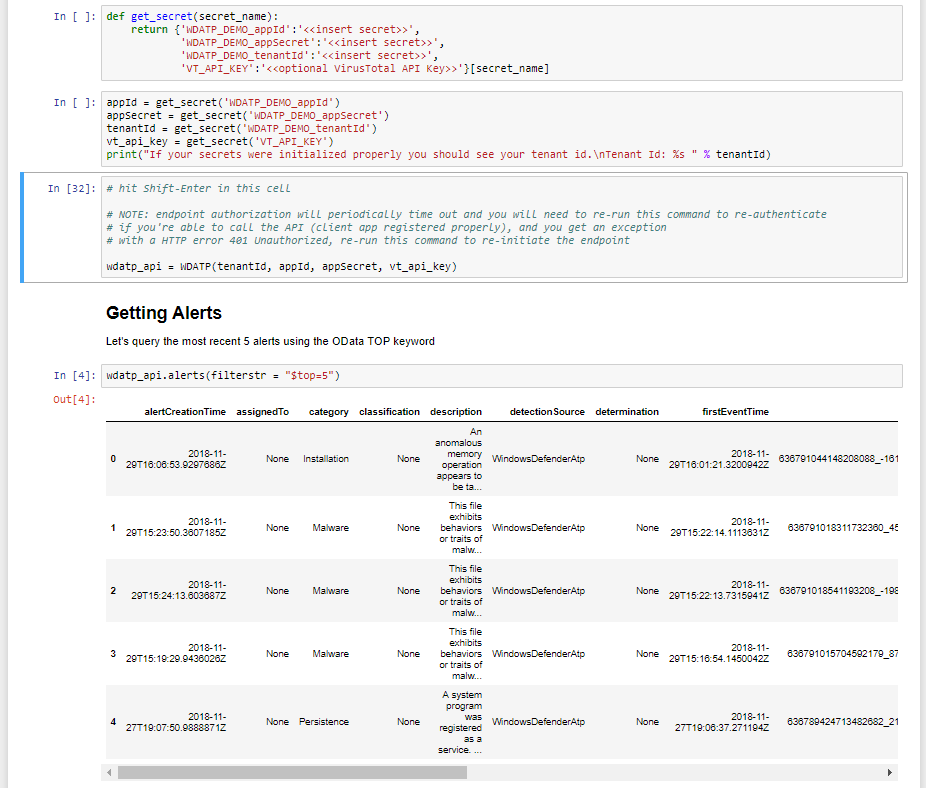This screenshot has width=926, height=788.
Task: Click the row 0 firstEventTime value 29T16:01:21
Action: [719, 459]
